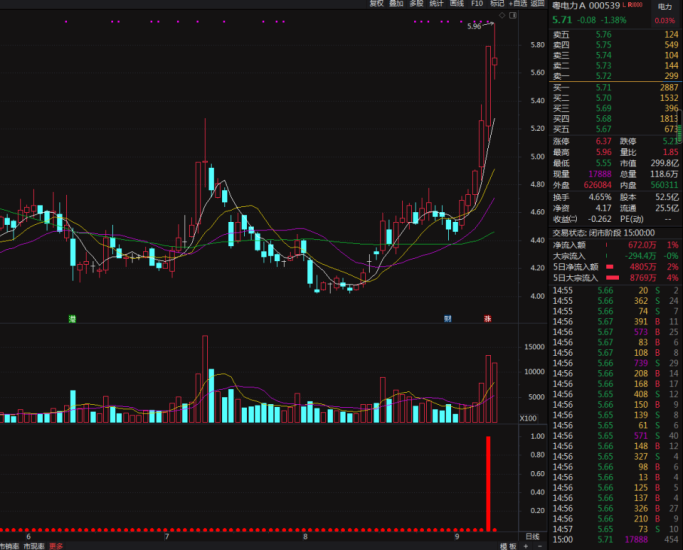
Task: Click the 标记 mark tool
Action: pos(497,4)
